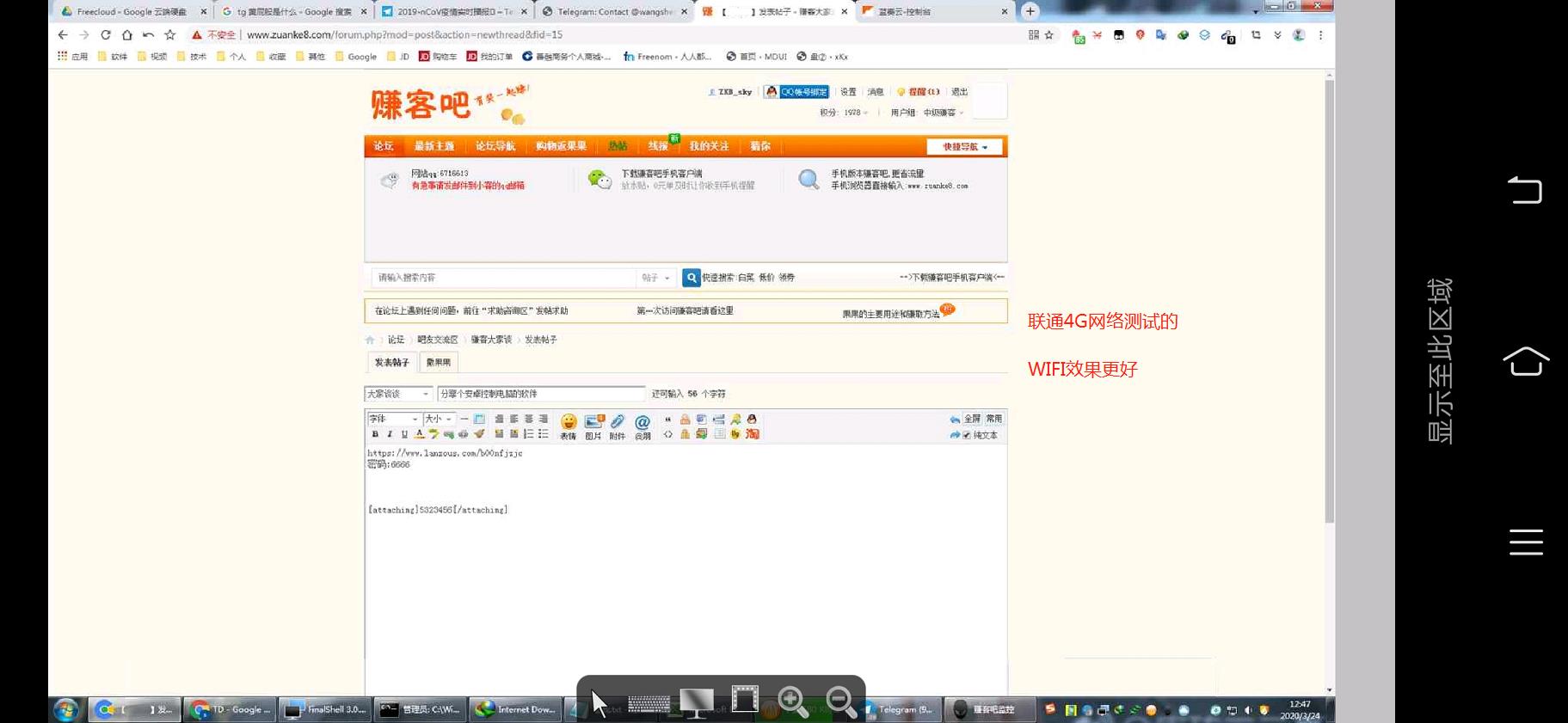Open the 字体 font dropdown
The width and height of the screenshot is (1568, 723).
click(x=393, y=419)
